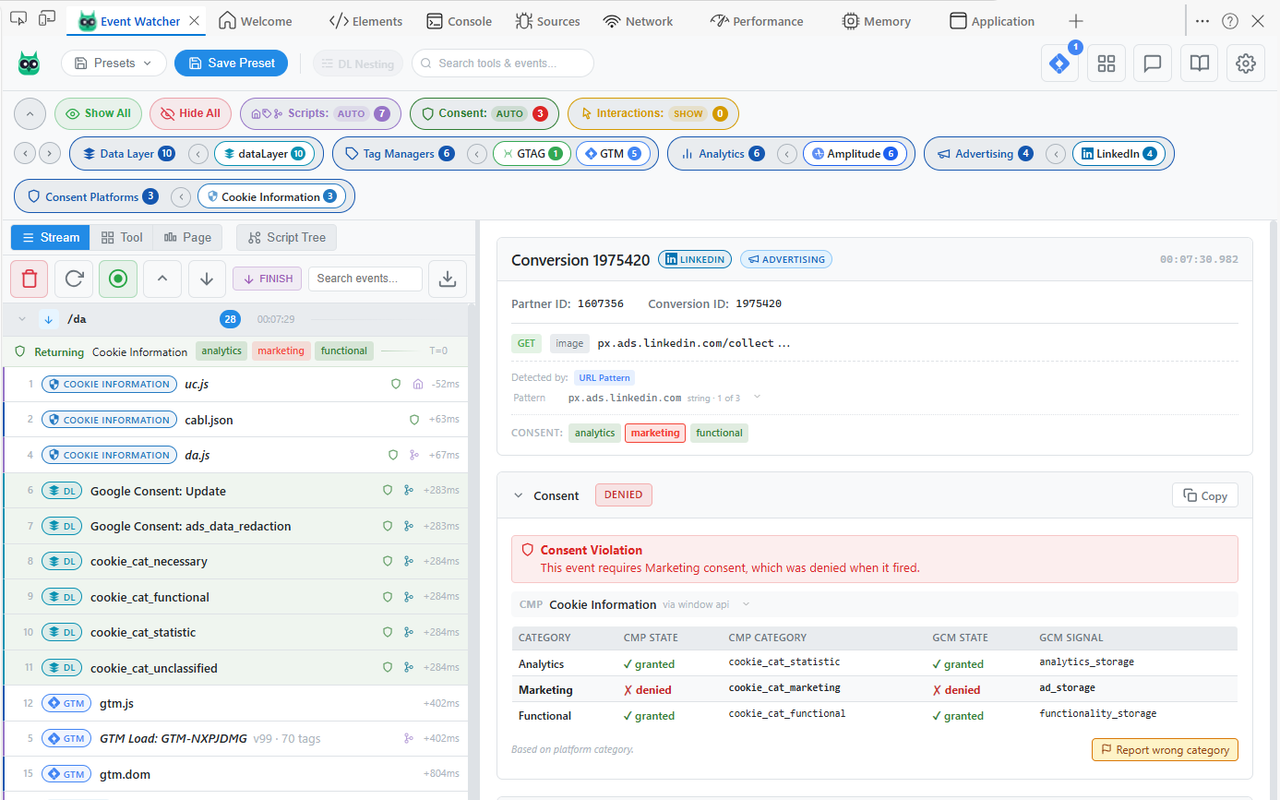Open the Event Watcher settings gear
1280x800 pixels.
pyautogui.click(x=1245, y=63)
